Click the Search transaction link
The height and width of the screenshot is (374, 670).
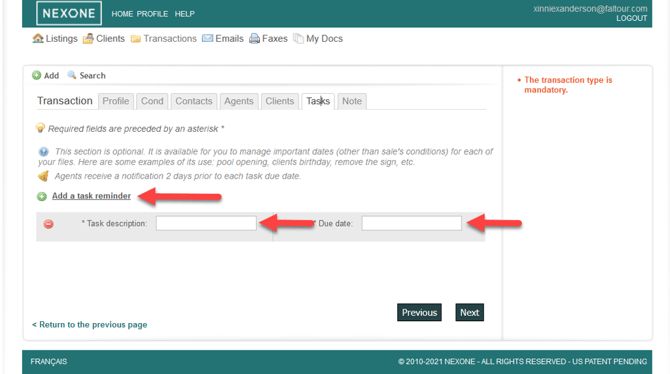[x=92, y=76]
